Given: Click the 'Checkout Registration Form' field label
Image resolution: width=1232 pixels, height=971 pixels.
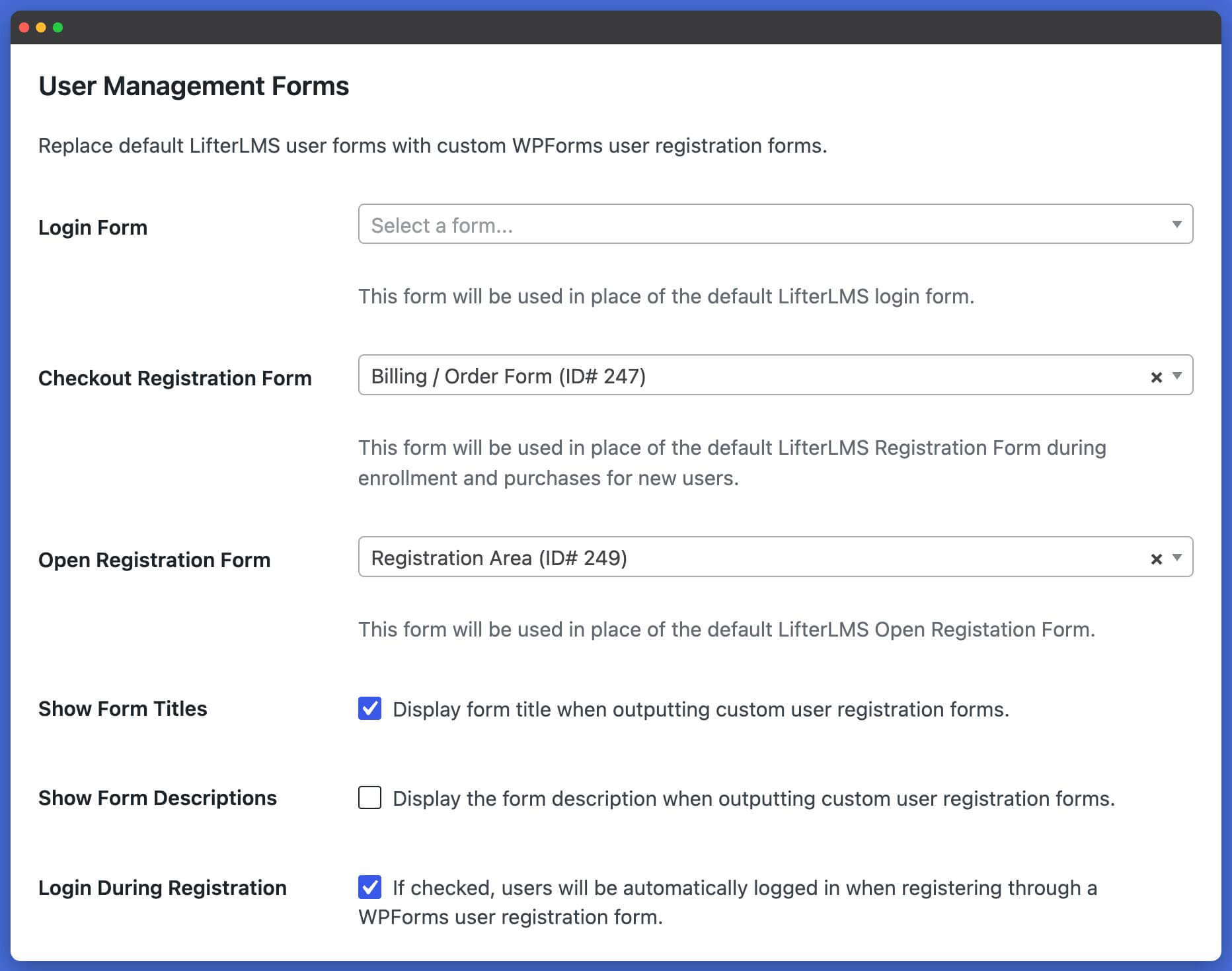Looking at the screenshot, I should (x=174, y=378).
